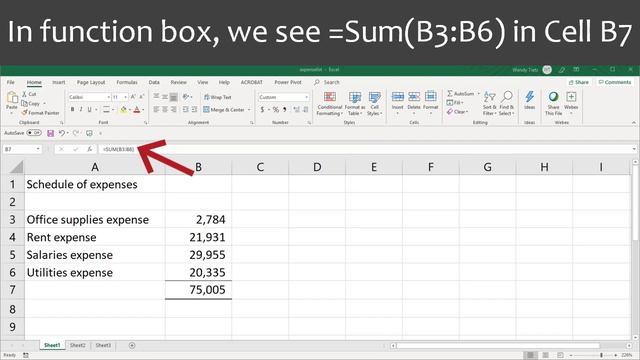The image size is (640, 360).
Task: Click the Cut scissors command
Action: (29, 94)
